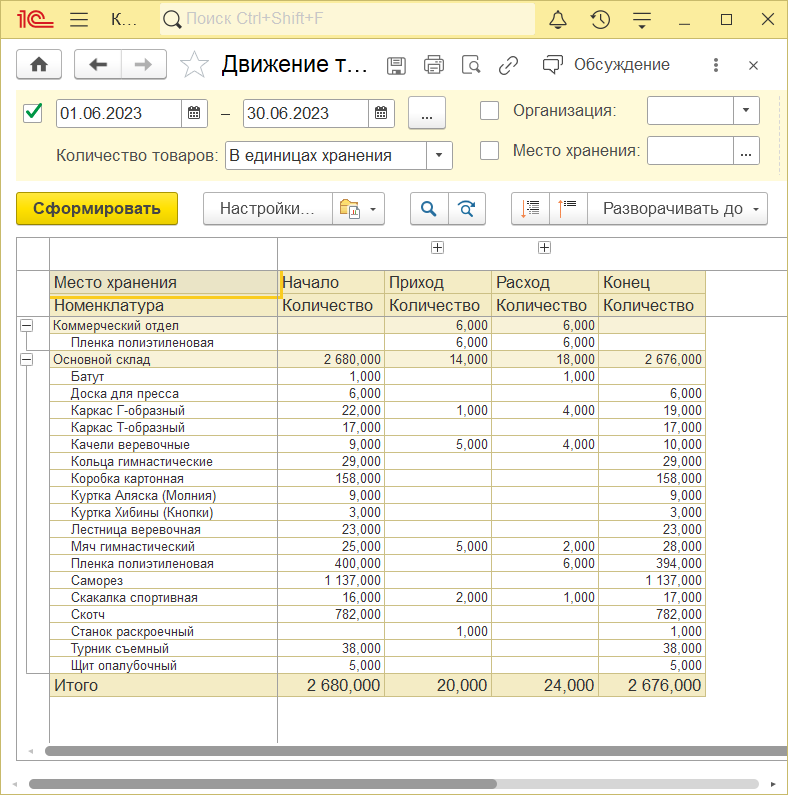Open the Организация dropdown
This screenshot has width=788, height=795.
(746, 111)
